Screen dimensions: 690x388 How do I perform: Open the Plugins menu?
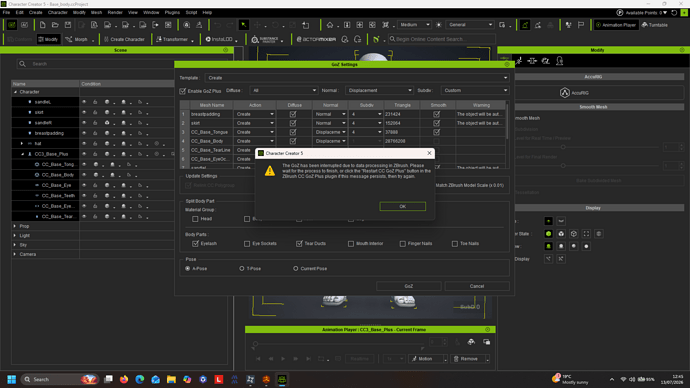172,12
